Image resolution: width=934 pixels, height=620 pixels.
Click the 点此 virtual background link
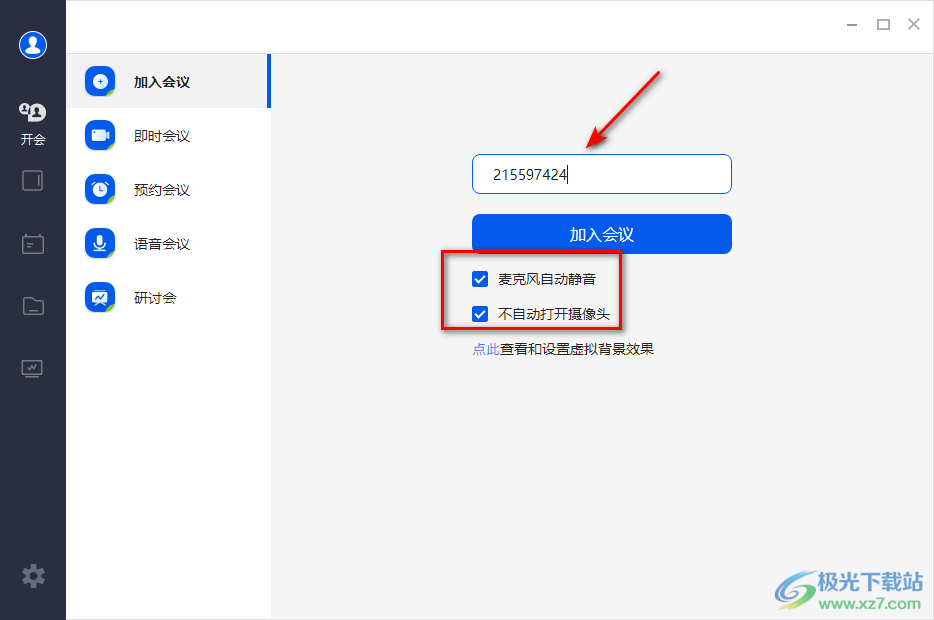485,349
